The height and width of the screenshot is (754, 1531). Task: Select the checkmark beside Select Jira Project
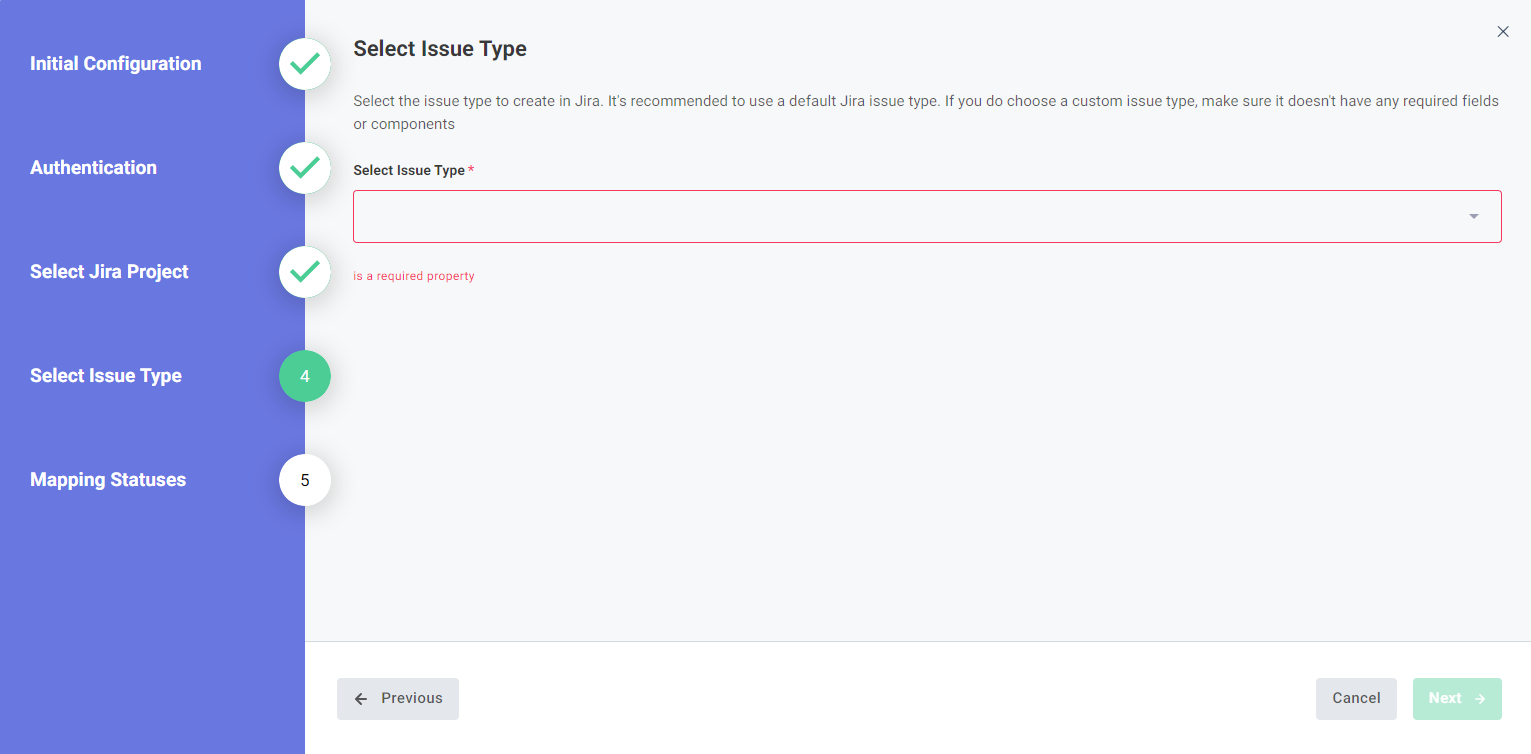point(304,272)
